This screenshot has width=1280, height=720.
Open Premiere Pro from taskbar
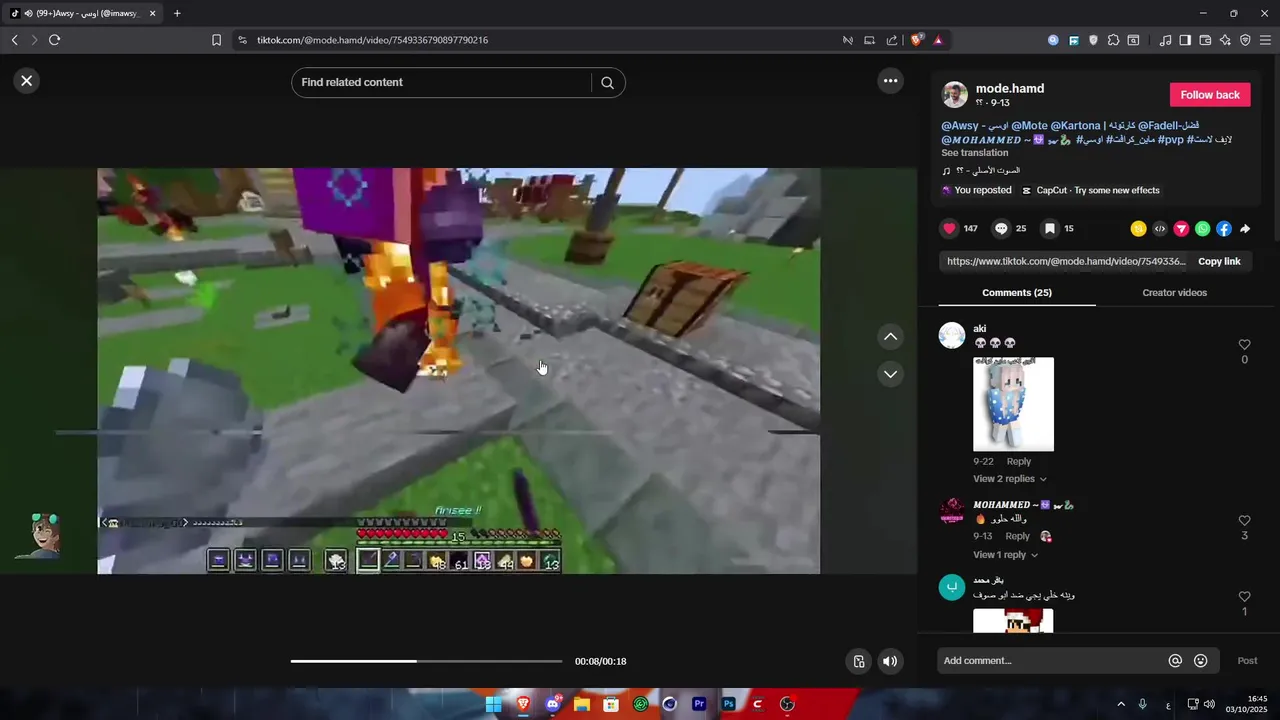pyautogui.click(x=699, y=704)
